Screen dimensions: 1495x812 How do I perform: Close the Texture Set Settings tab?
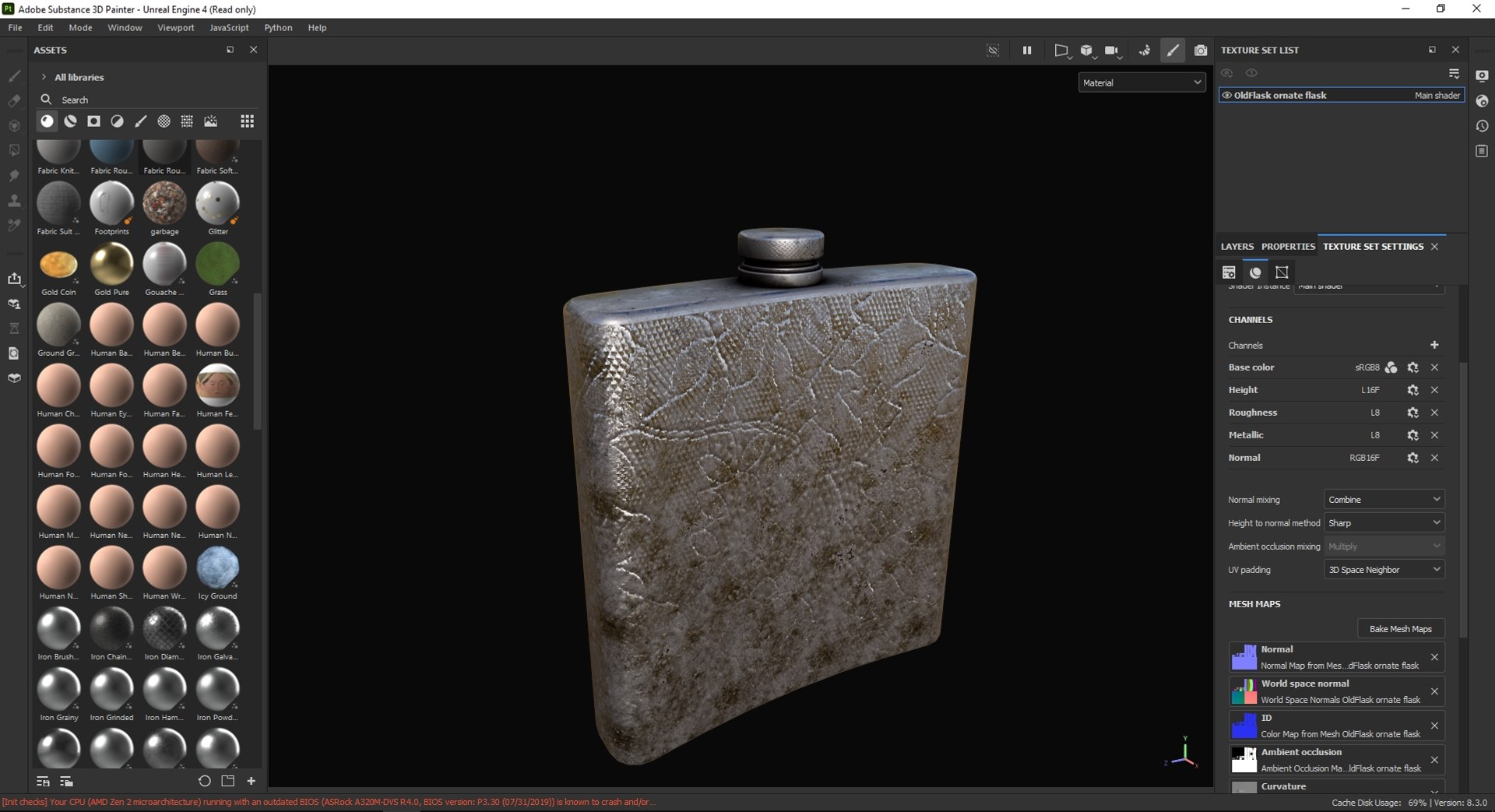tap(1434, 246)
